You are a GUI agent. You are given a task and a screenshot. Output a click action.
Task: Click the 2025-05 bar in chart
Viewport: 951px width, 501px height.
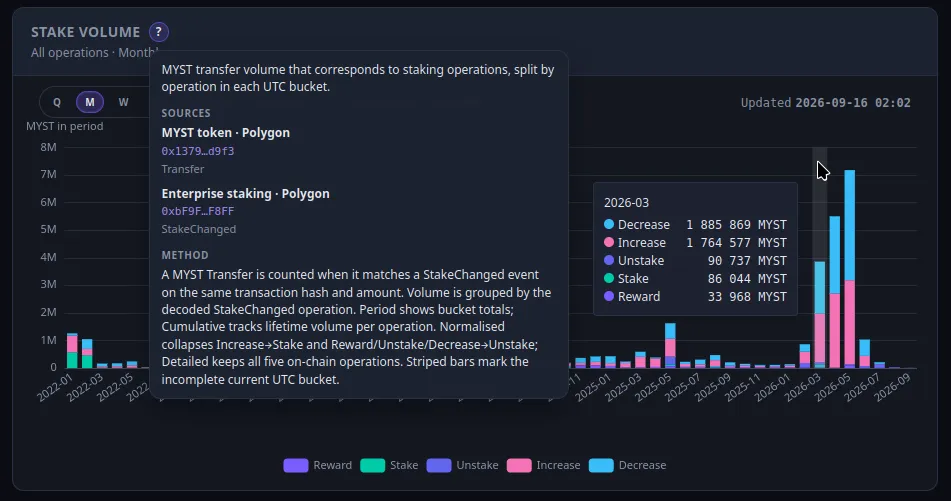click(670, 345)
